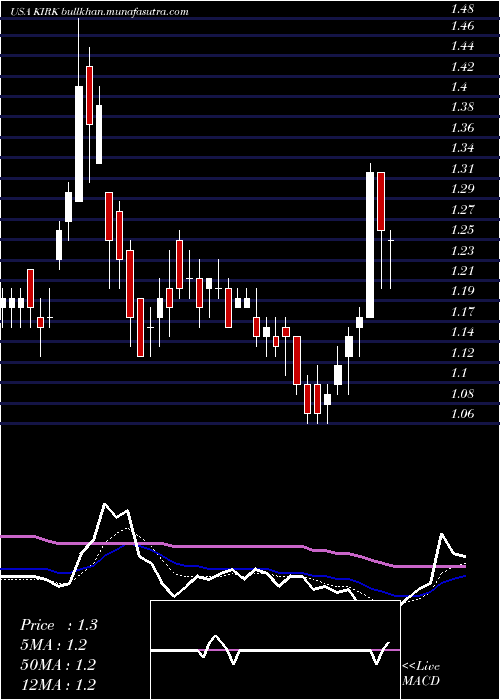Click the '50MA : 1.2' readout
The height and width of the screenshot is (700, 500).
point(58,665)
